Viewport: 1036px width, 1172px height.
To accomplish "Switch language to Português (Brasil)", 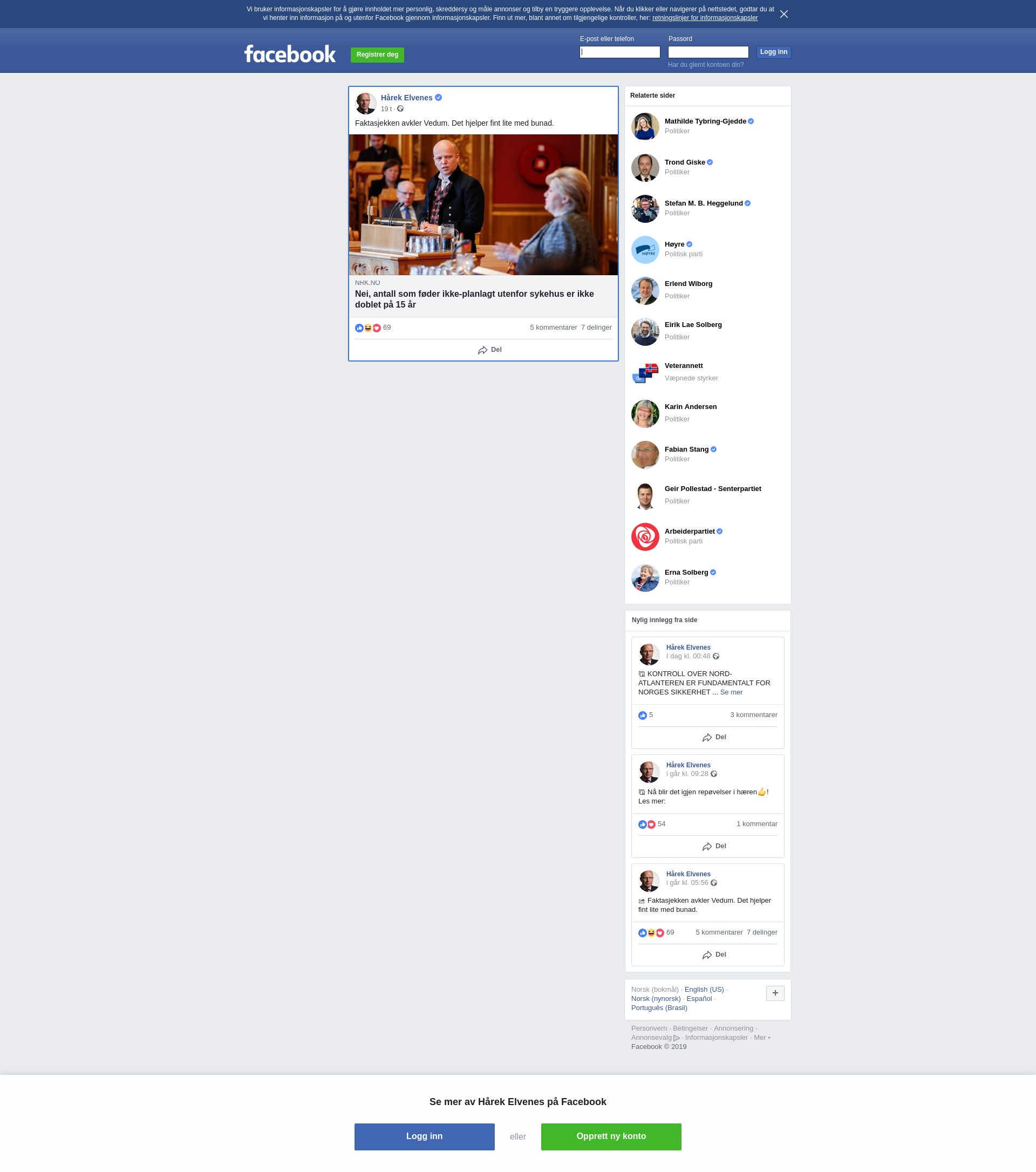I will pyautogui.click(x=659, y=1008).
